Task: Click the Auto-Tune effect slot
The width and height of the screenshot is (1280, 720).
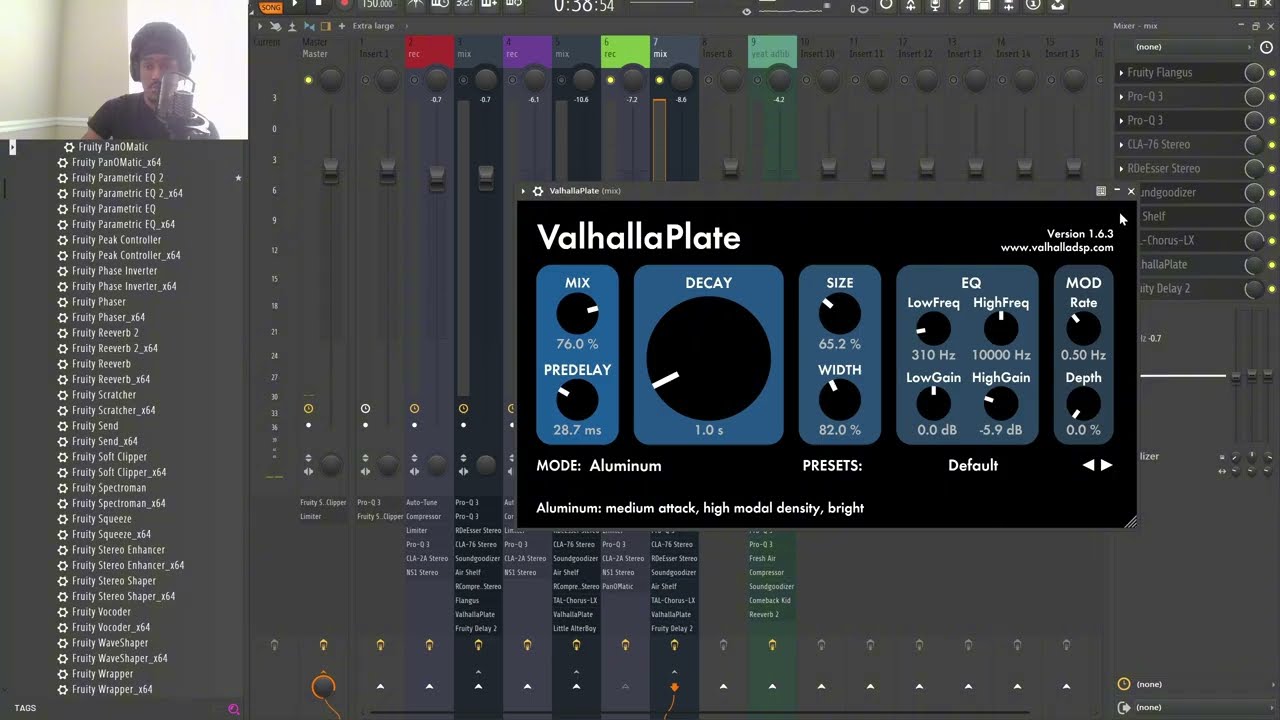Action: (422, 503)
